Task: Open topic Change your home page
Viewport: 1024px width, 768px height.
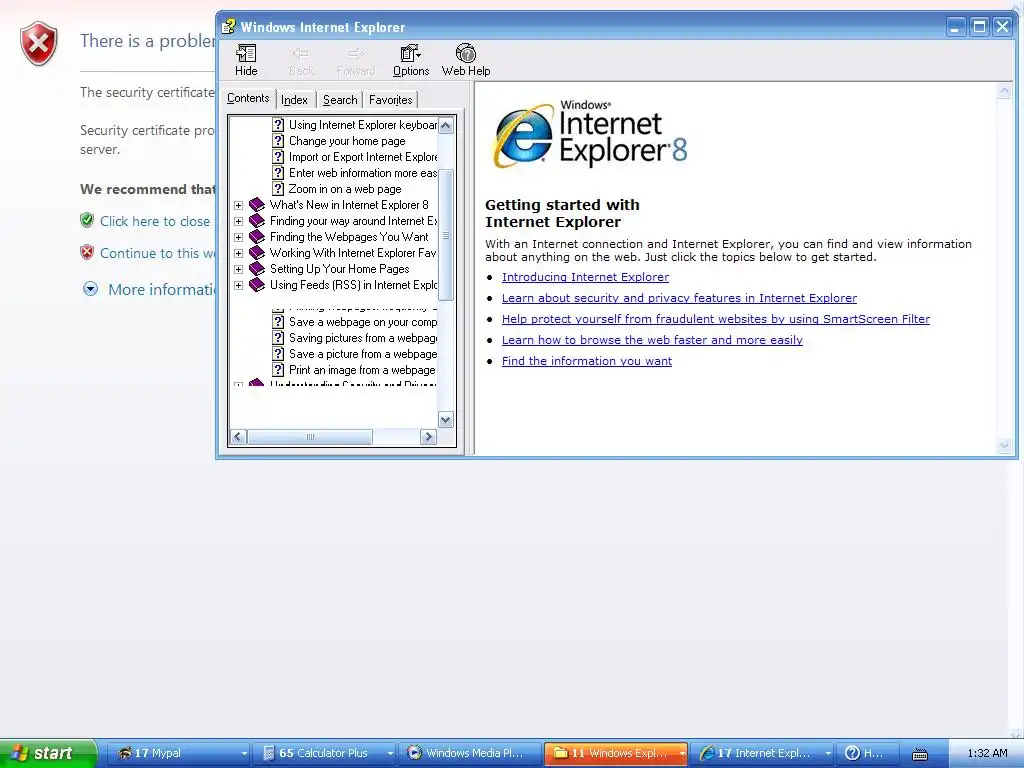Action: tap(347, 141)
